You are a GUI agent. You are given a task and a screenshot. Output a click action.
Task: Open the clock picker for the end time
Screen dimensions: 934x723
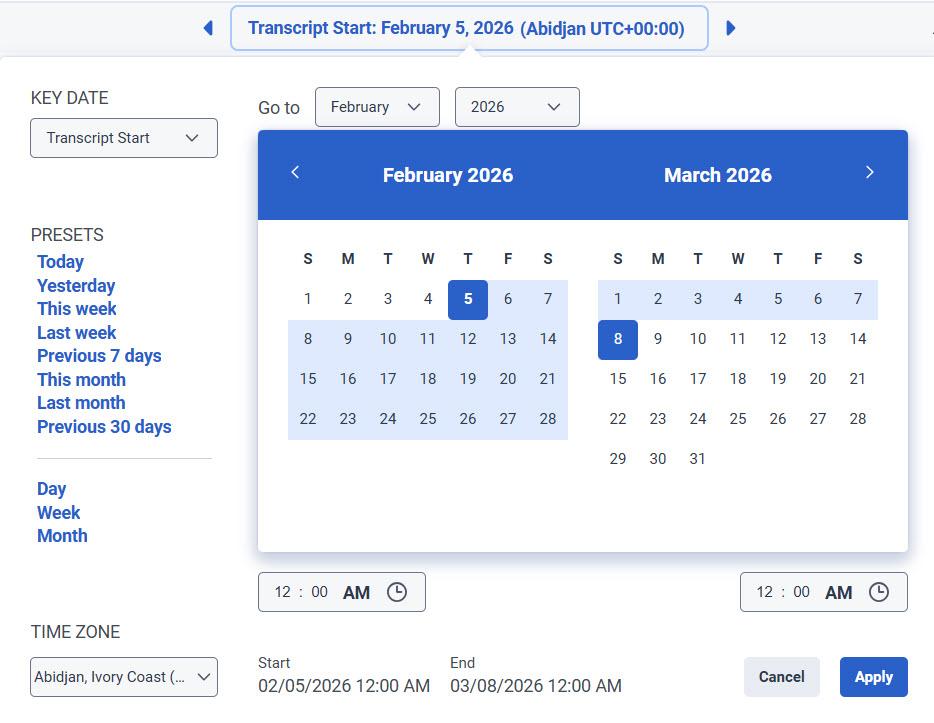click(879, 592)
